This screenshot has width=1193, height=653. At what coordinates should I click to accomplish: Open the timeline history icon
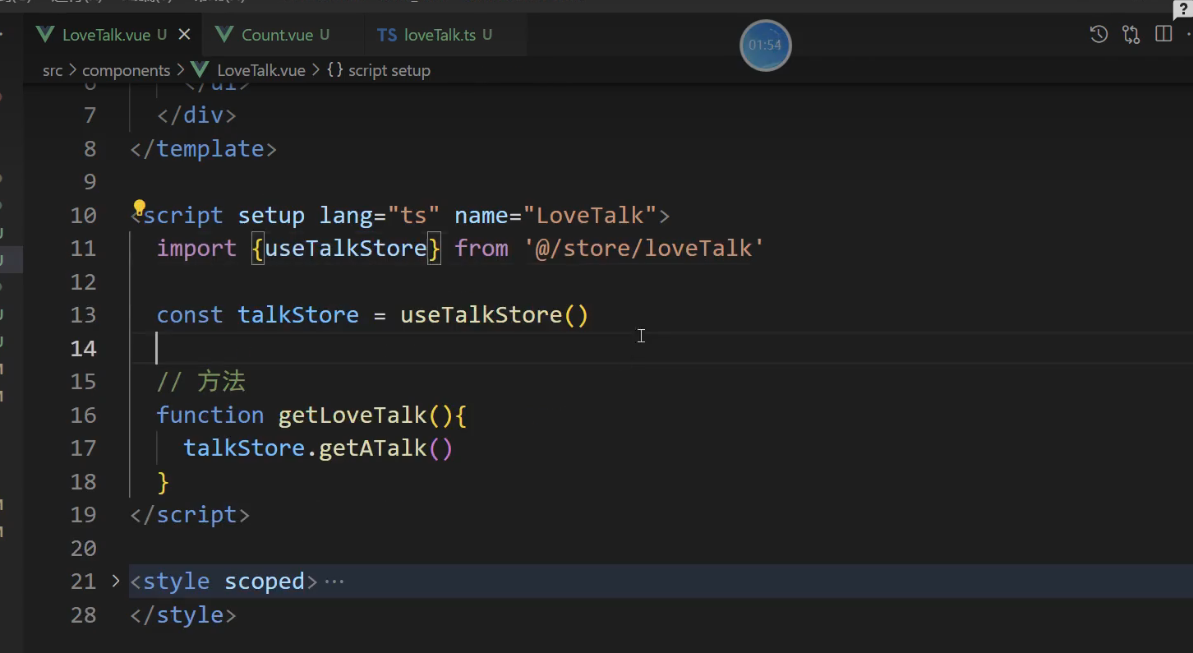(1099, 34)
